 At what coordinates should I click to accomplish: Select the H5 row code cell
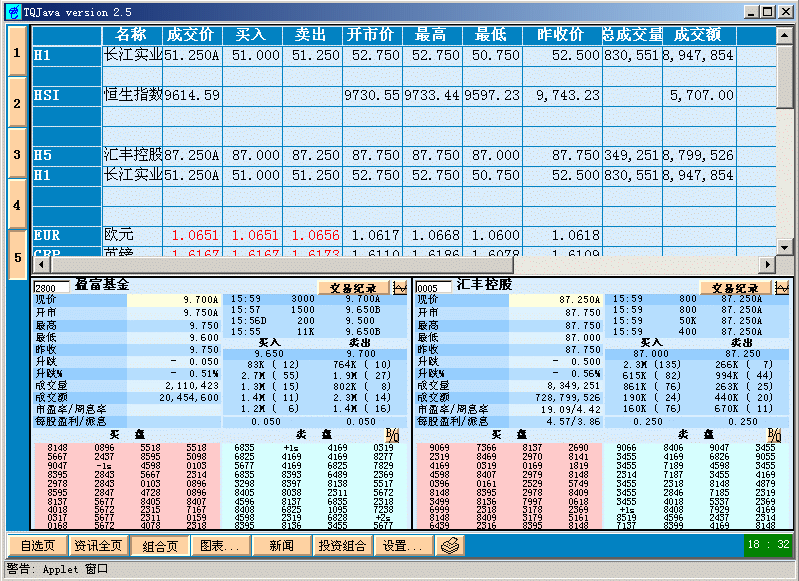[67, 155]
